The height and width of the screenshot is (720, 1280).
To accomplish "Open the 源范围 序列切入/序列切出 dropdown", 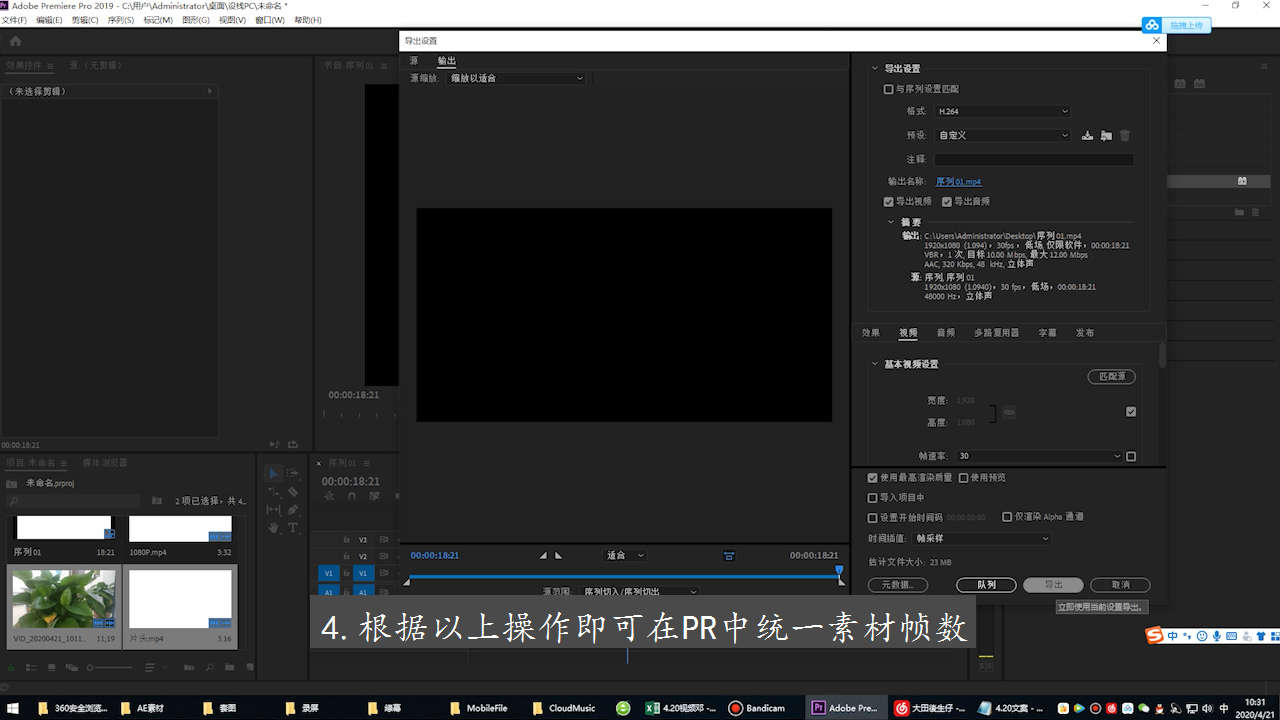I will coord(640,591).
